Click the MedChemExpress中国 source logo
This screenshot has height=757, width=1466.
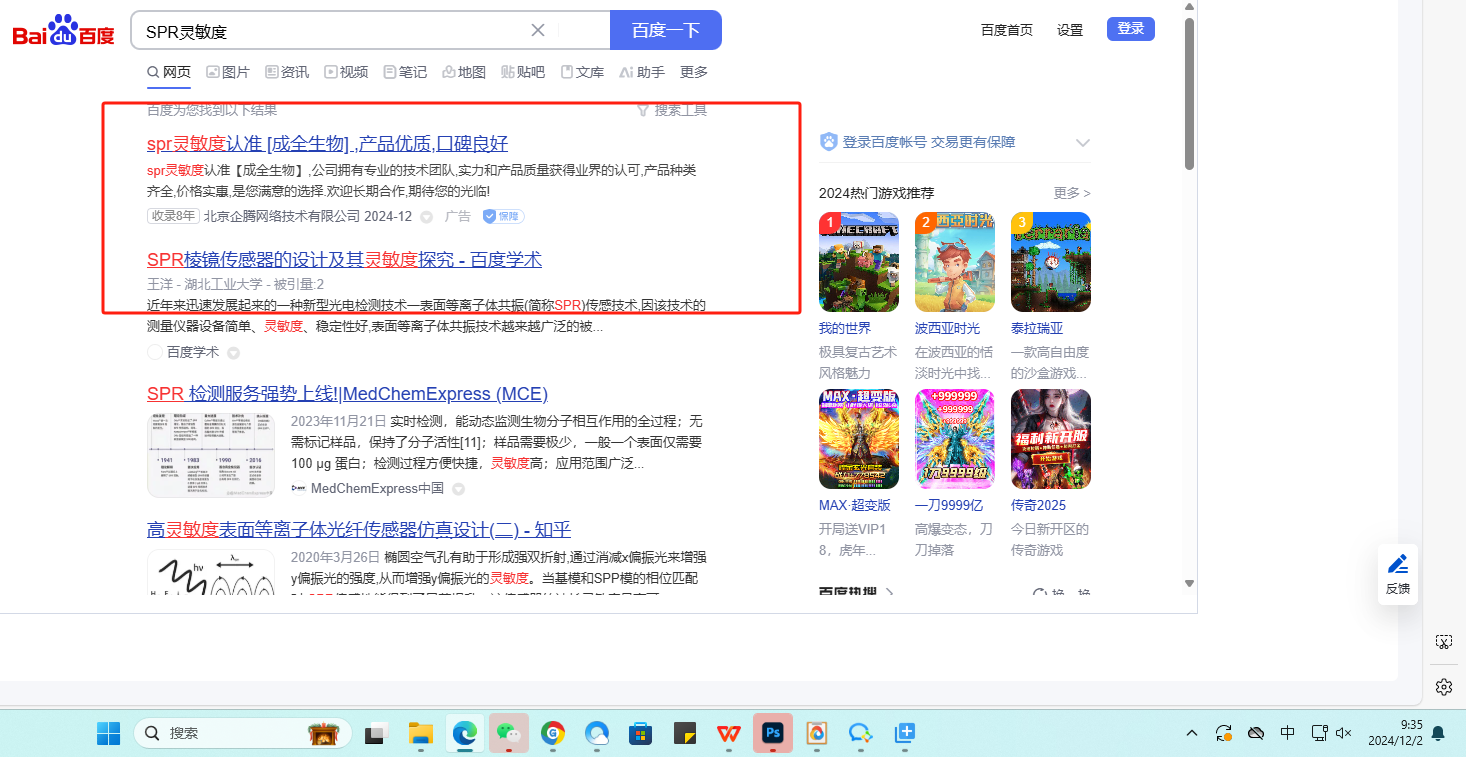[x=298, y=488]
